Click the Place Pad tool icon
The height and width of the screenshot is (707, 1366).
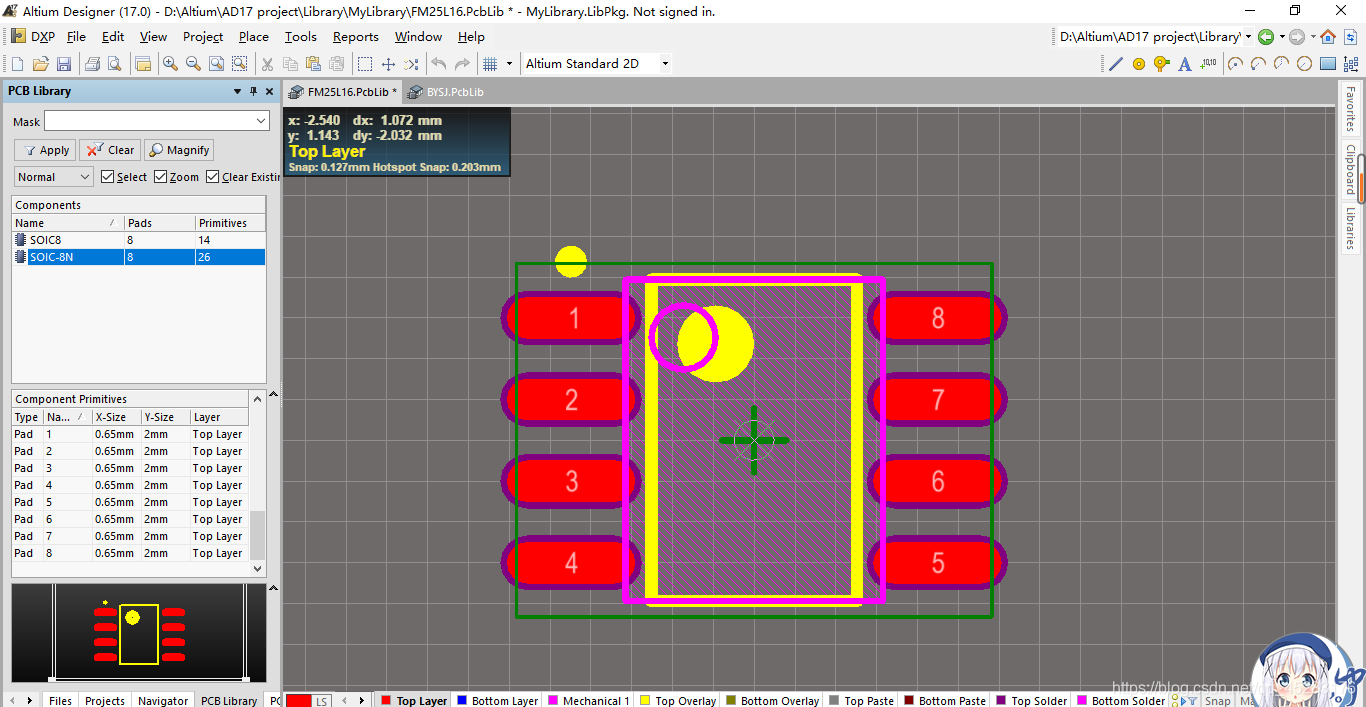[x=1139, y=64]
